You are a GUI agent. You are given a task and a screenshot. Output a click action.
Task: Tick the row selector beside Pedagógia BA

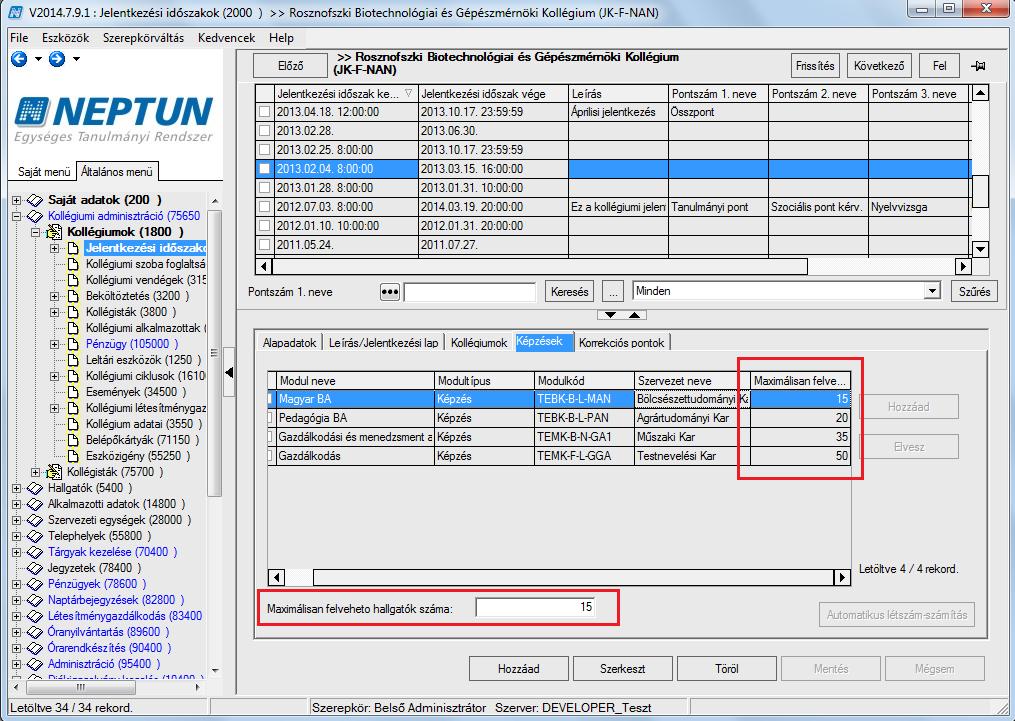pos(271,418)
